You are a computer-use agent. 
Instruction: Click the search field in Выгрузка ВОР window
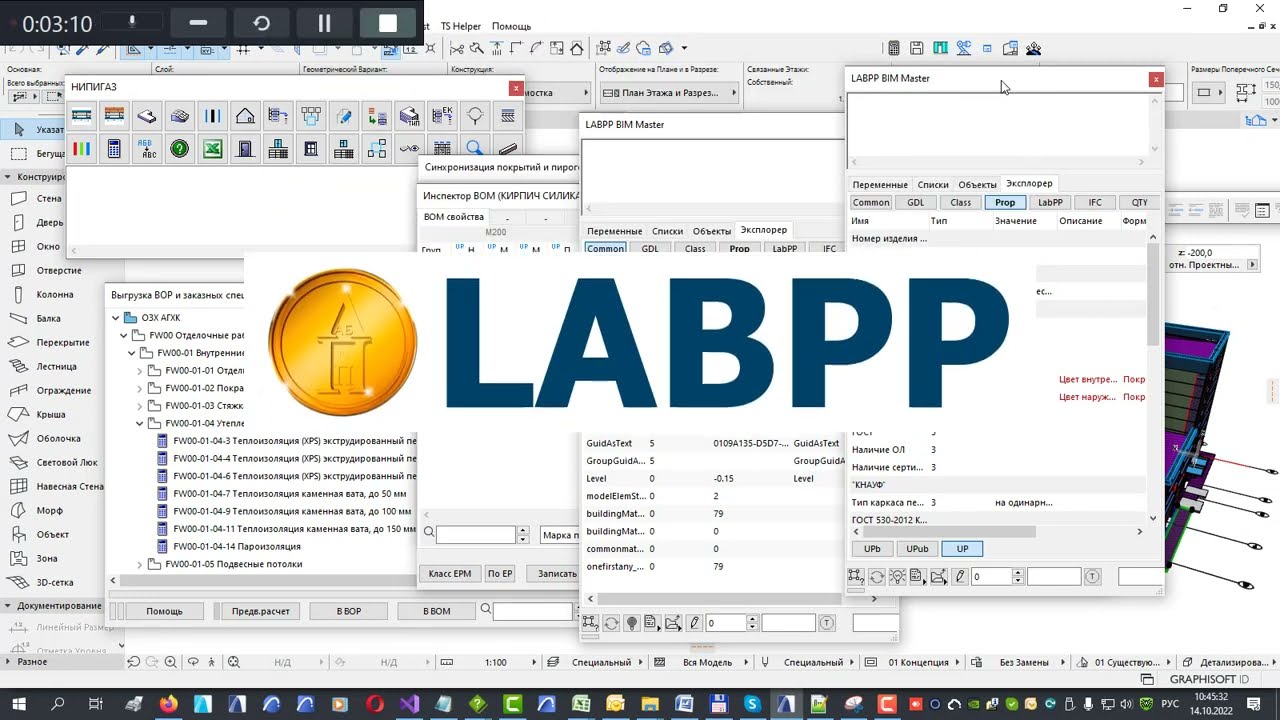click(x=532, y=610)
